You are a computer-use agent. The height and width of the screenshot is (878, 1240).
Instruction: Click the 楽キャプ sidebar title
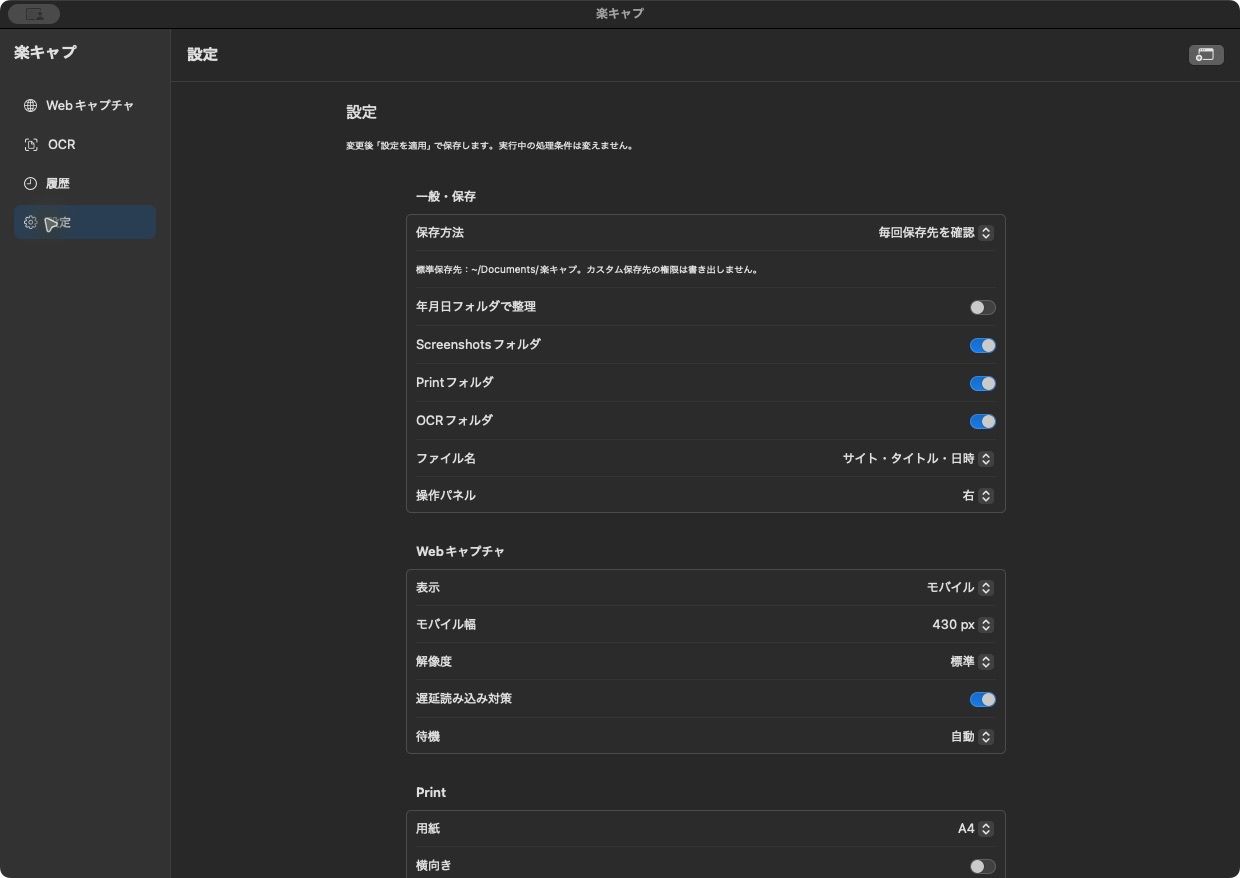click(45, 52)
